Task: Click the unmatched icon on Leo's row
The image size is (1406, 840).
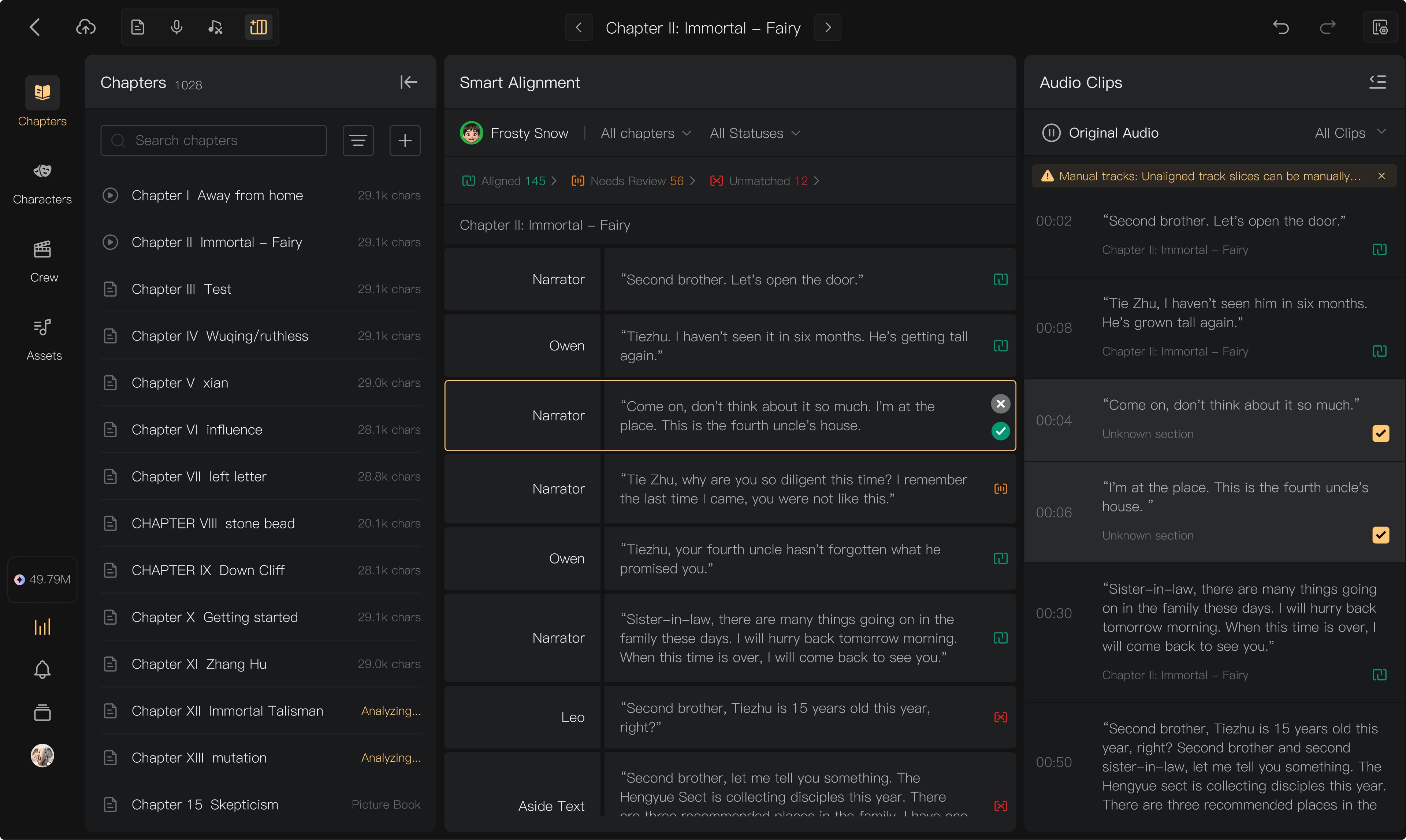Action: (x=1001, y=718)
